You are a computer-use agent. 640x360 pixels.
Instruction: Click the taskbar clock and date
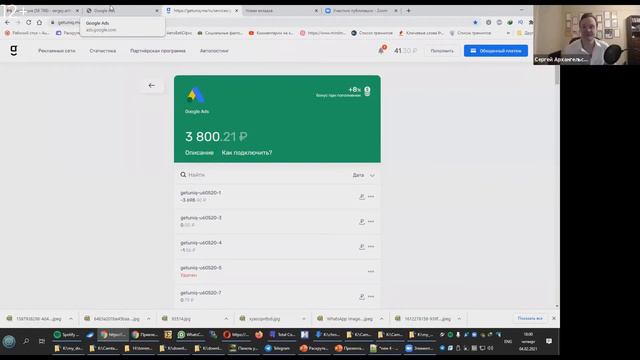coord(528,341)
